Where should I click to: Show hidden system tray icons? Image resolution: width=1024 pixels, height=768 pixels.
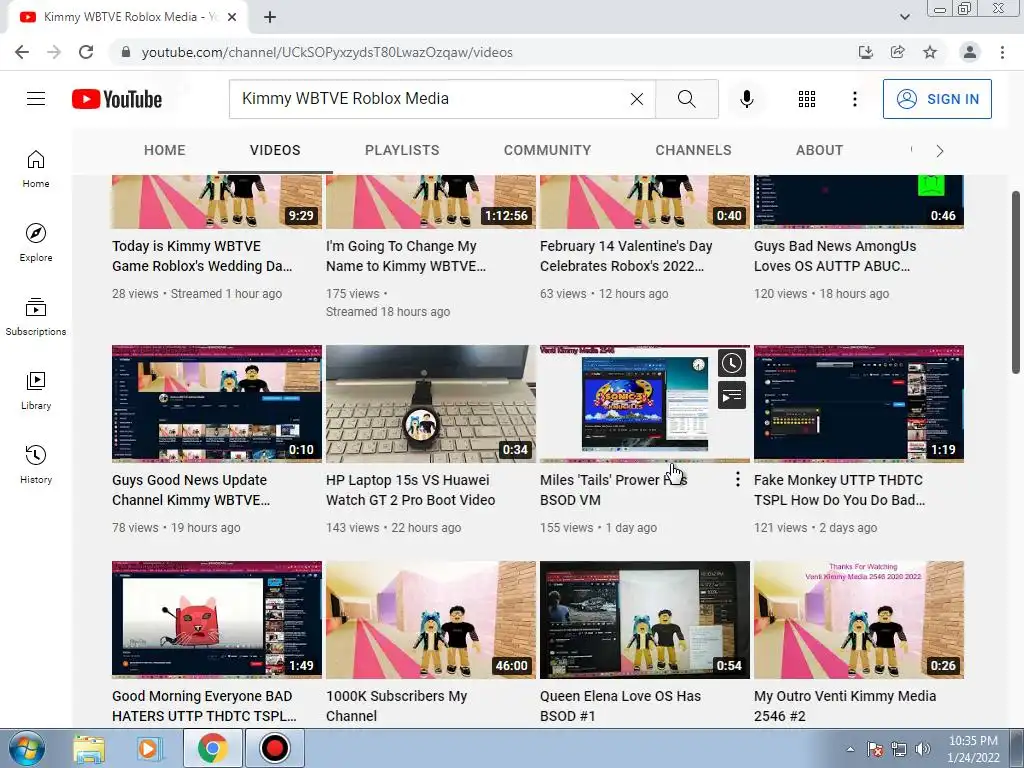click(x=850, y=749)
